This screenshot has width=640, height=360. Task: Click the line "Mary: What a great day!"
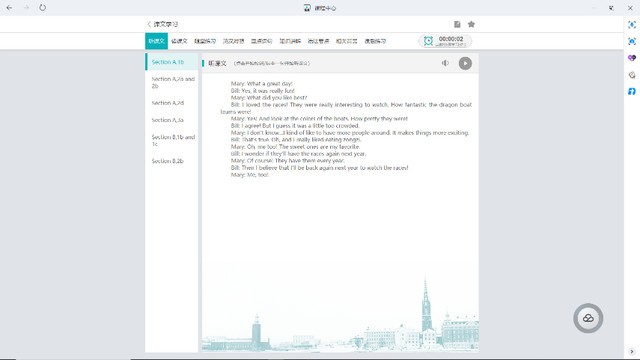(x=262, y=84)
